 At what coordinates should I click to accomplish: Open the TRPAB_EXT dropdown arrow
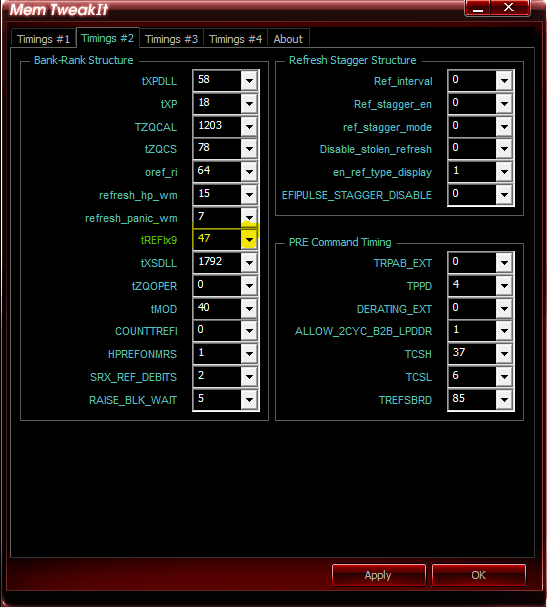point(504,263)
